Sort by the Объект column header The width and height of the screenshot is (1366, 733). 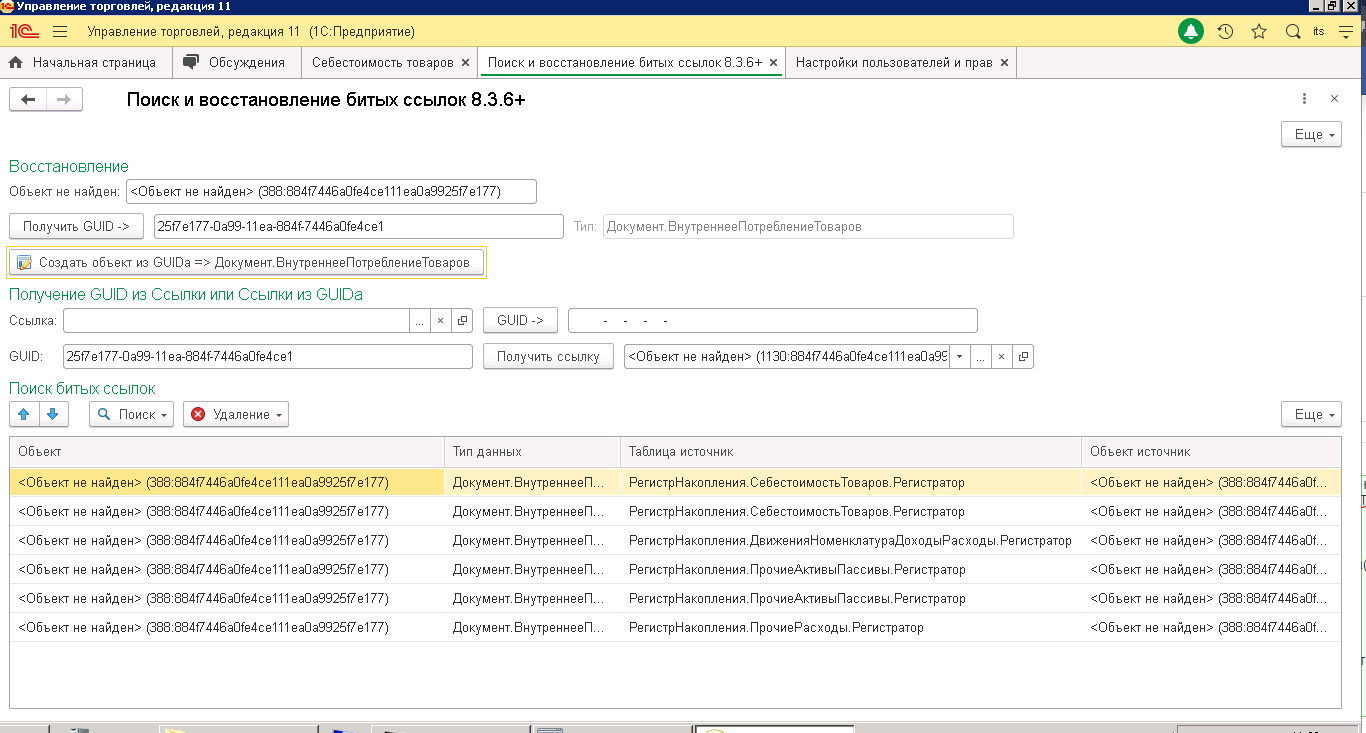pos(227,452)
